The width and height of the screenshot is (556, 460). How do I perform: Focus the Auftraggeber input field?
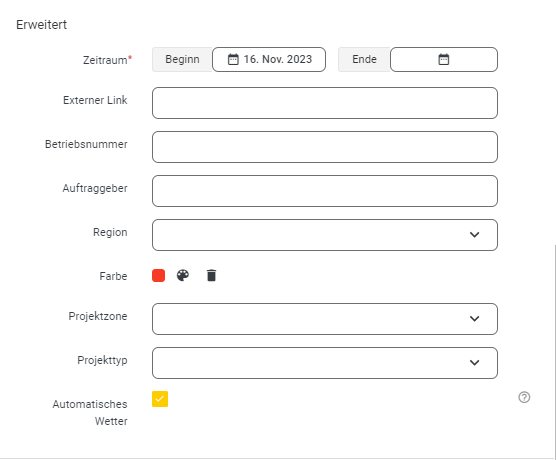pyautogui.click(x=325, y=191)
